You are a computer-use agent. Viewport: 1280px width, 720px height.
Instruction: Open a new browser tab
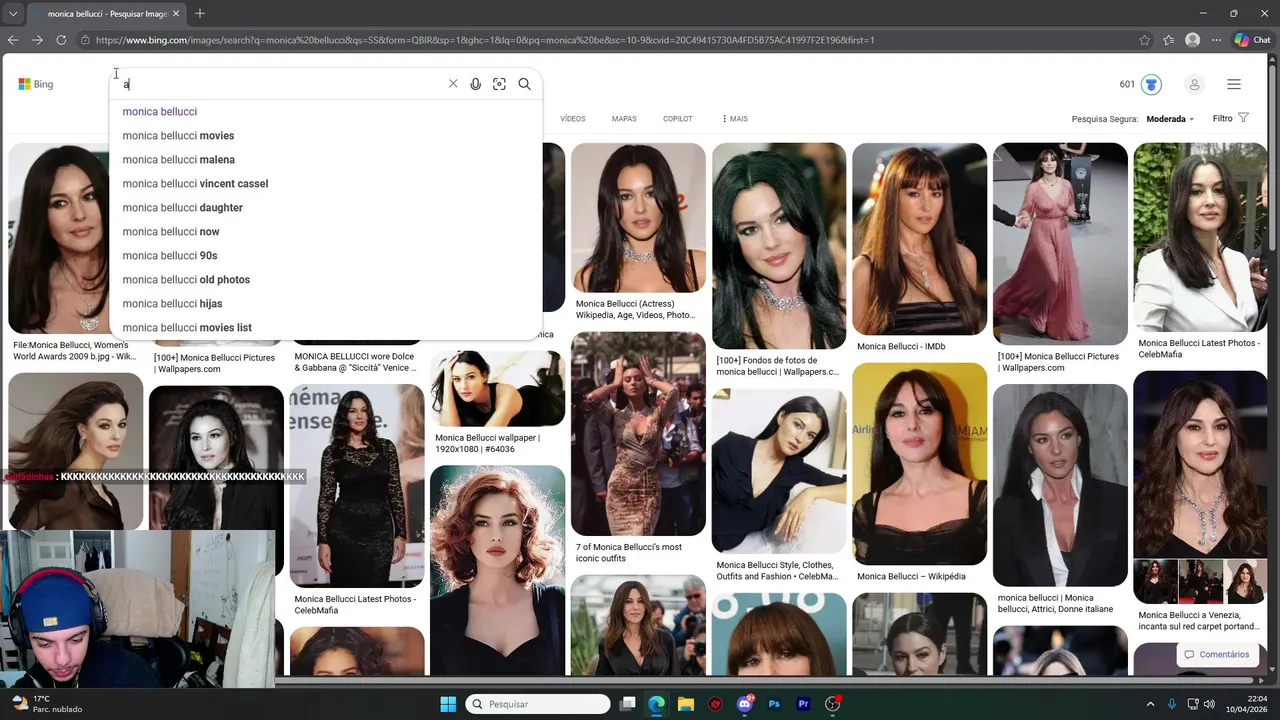point(200,13)
